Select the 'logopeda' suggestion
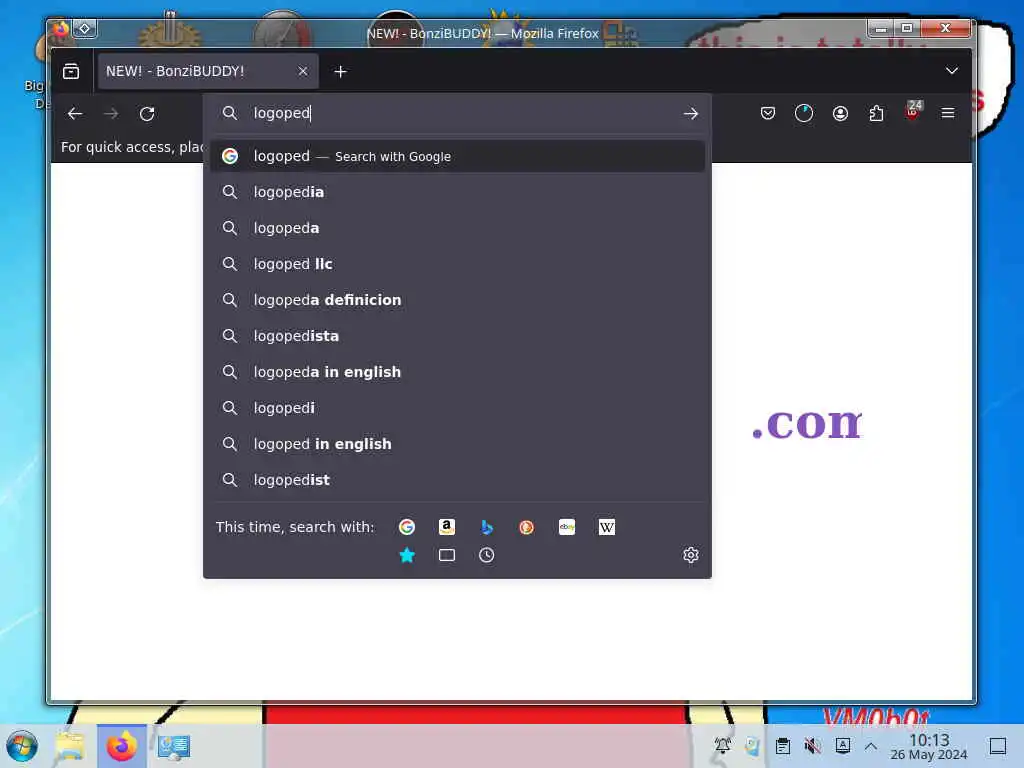The height and width of the screenshot is (768, 1024). click(457, 228)
